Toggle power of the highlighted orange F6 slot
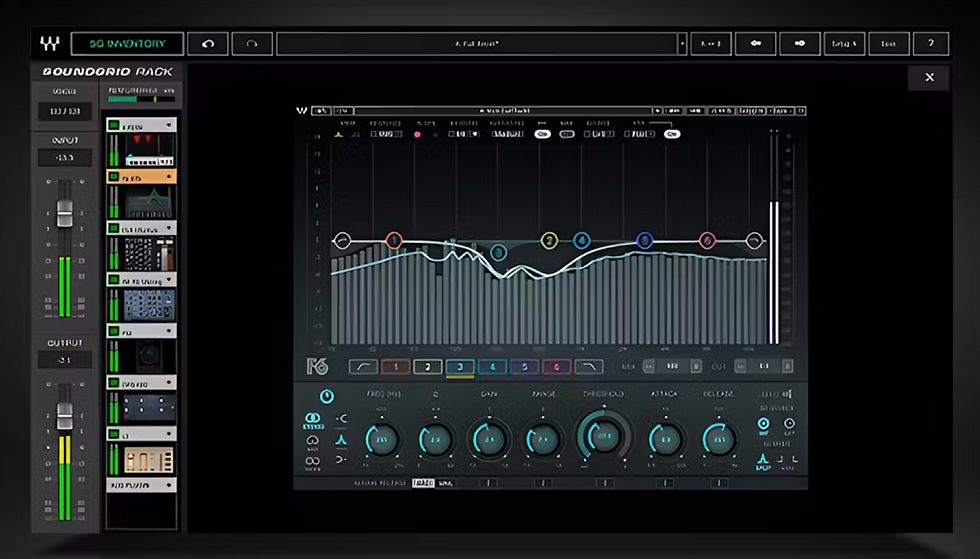This screenshot has width=980, height=559. coord(114,177)
